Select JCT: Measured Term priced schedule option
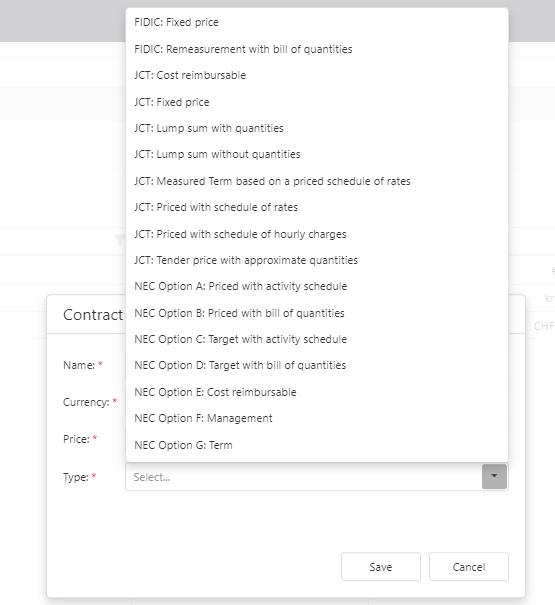The image size is (555, 605). pyautogui.click(x=317, y=181)
